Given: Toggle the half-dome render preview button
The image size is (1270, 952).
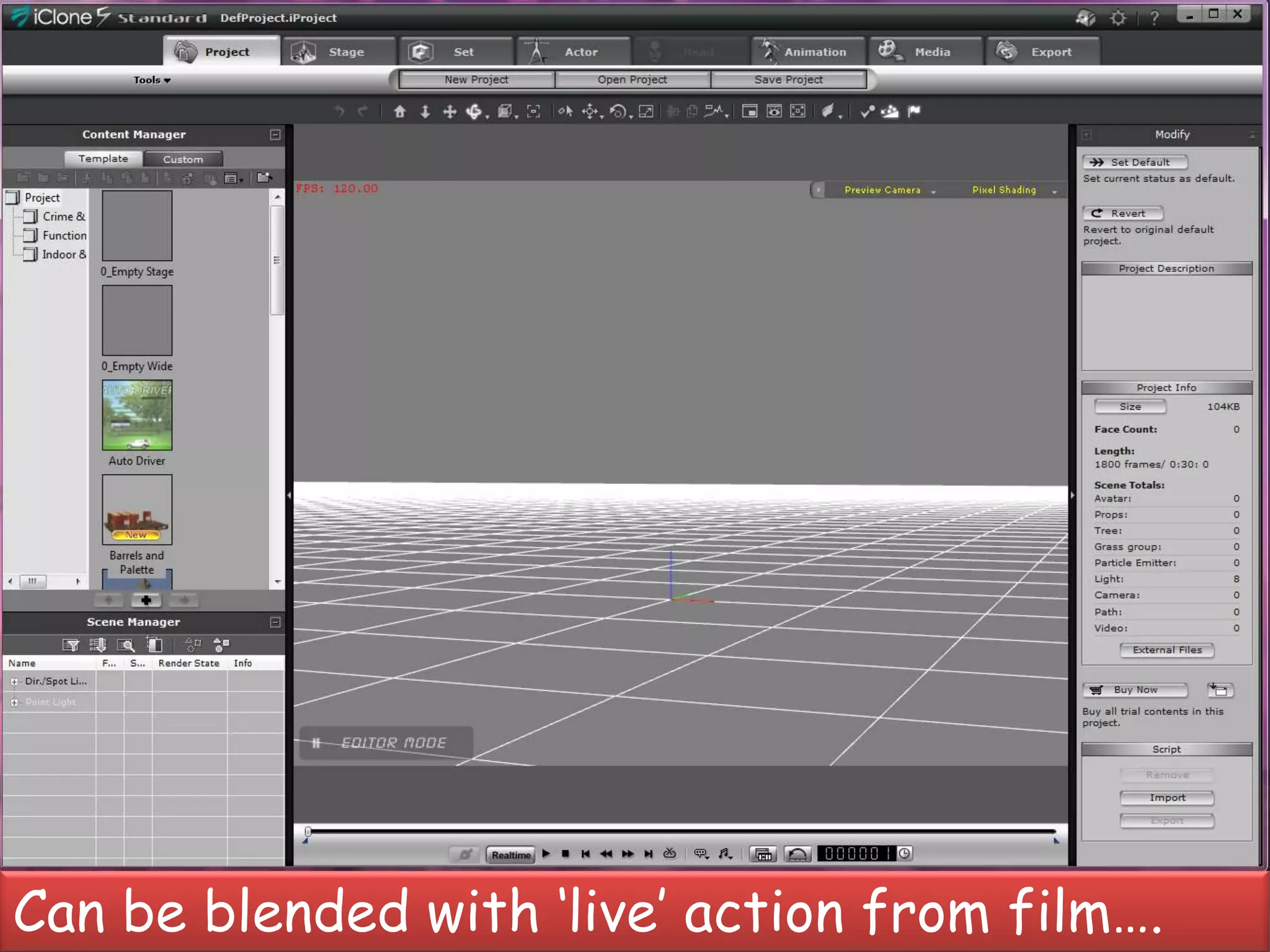Looking at the screenshot, I should pos(798,854).
